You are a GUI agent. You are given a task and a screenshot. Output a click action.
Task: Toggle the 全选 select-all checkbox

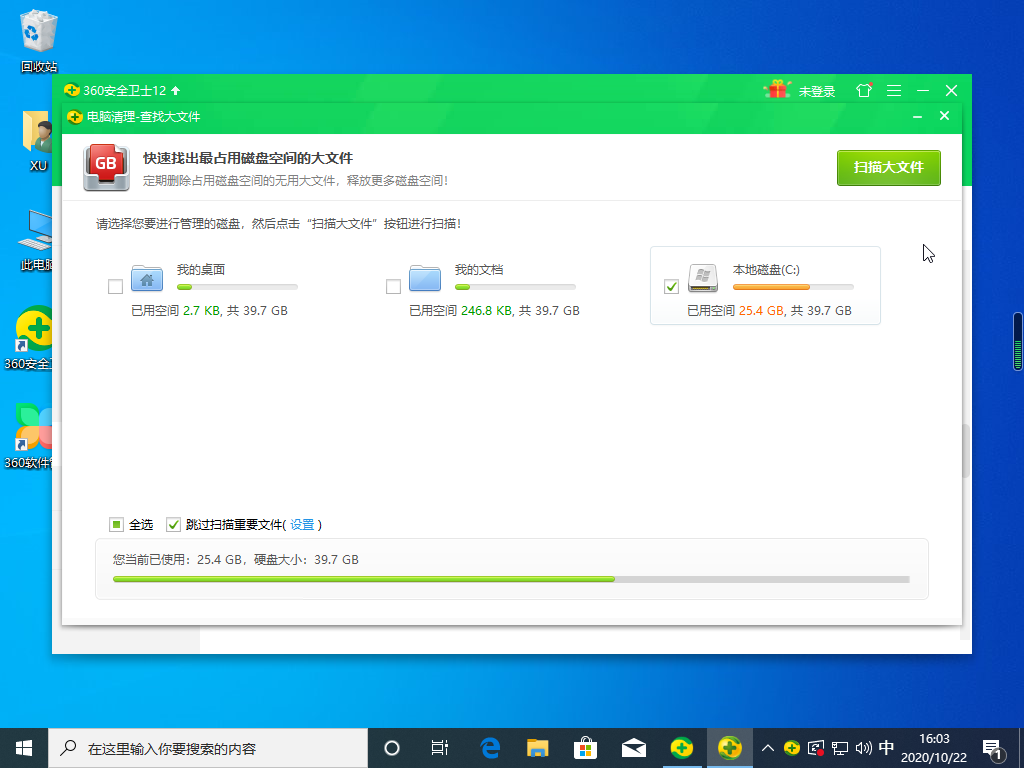pyautogui.click(x=116, y=525)
